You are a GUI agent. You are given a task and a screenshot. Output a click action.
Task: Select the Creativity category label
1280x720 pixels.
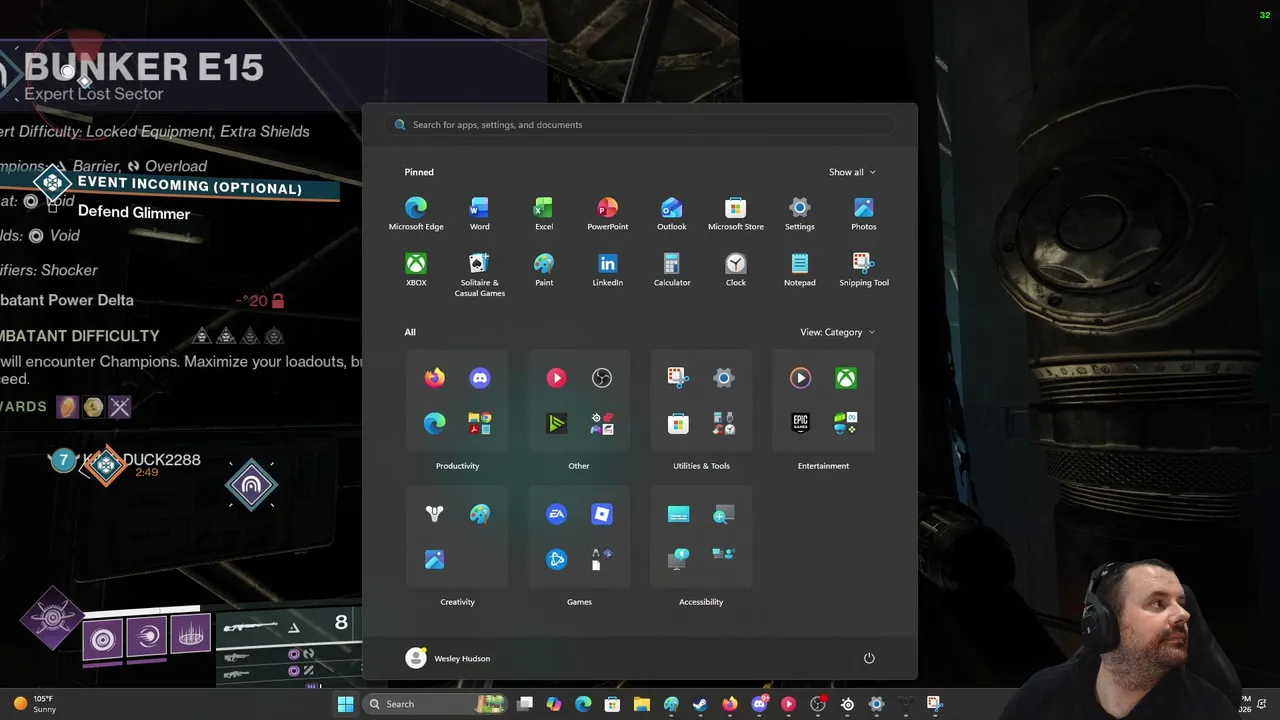coord(457,602)
